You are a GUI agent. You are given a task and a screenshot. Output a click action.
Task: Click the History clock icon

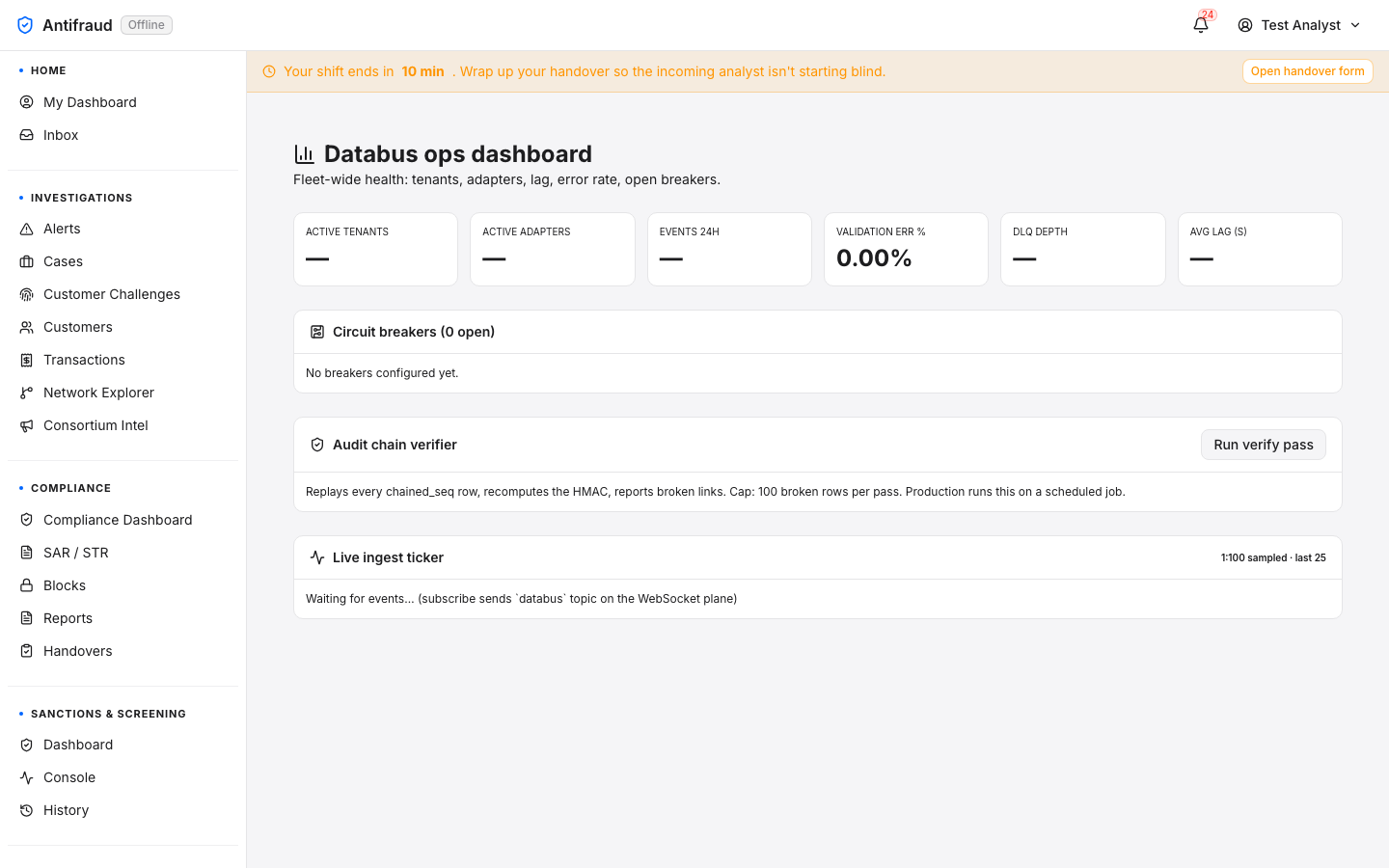coord(27,810)
